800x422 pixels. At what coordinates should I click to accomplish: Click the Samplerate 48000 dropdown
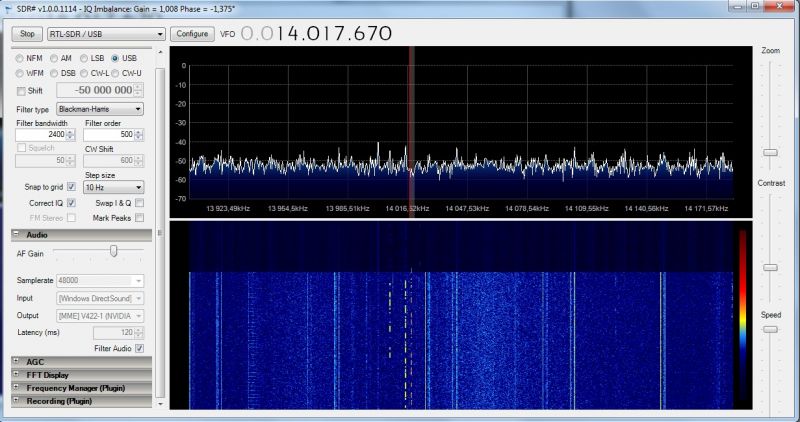100,281
